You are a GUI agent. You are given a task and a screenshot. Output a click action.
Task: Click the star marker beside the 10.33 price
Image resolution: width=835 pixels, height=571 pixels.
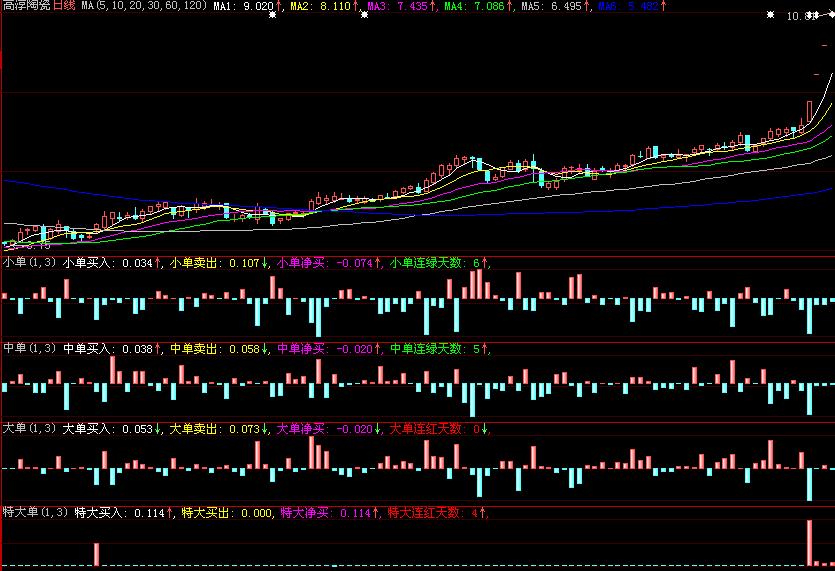tap(770, 15)
